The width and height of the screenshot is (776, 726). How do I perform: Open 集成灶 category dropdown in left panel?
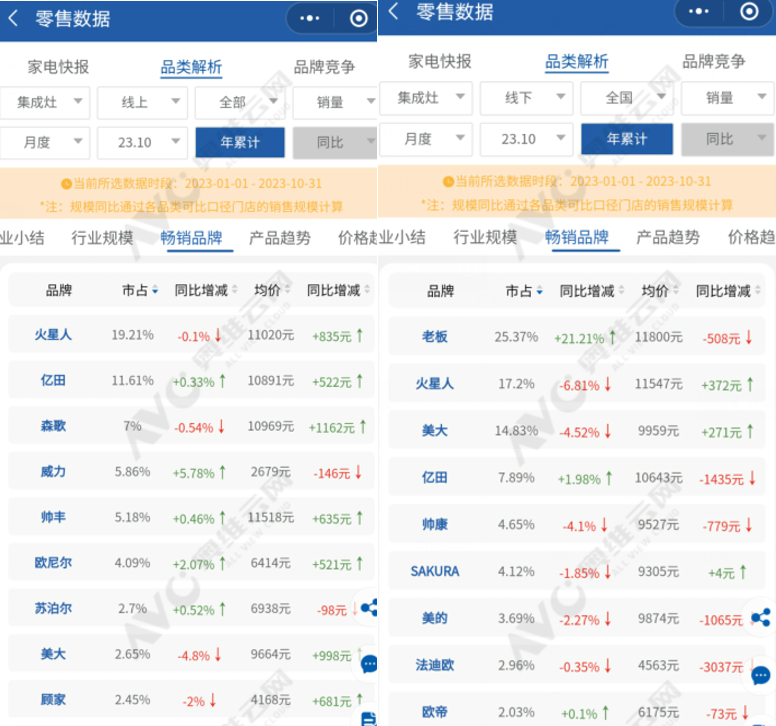45,102
